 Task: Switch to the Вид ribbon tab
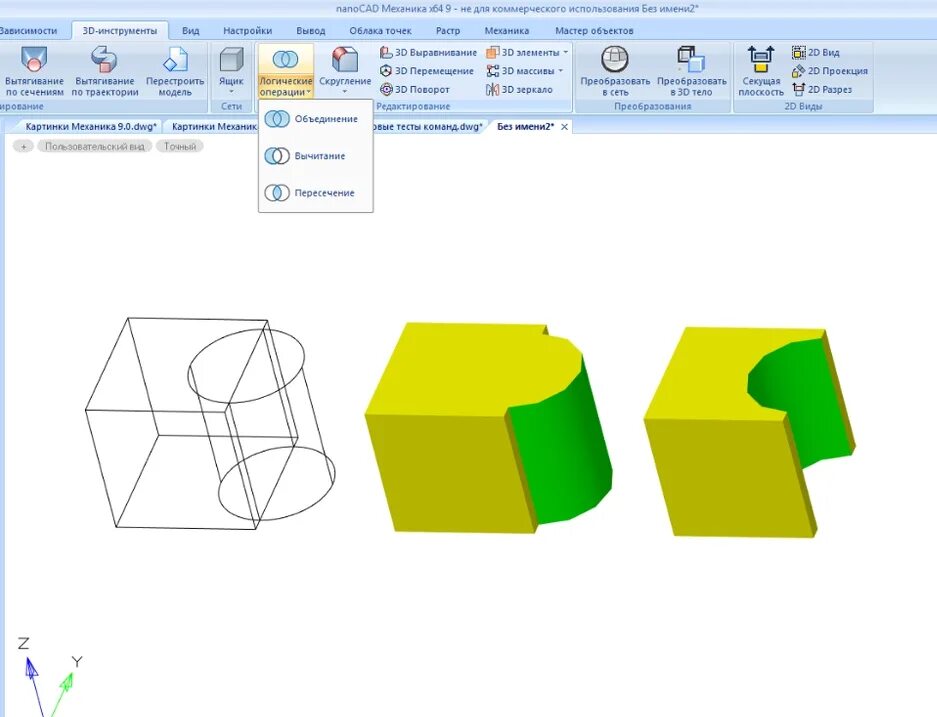pyautogui.click(x=191, y=30)
